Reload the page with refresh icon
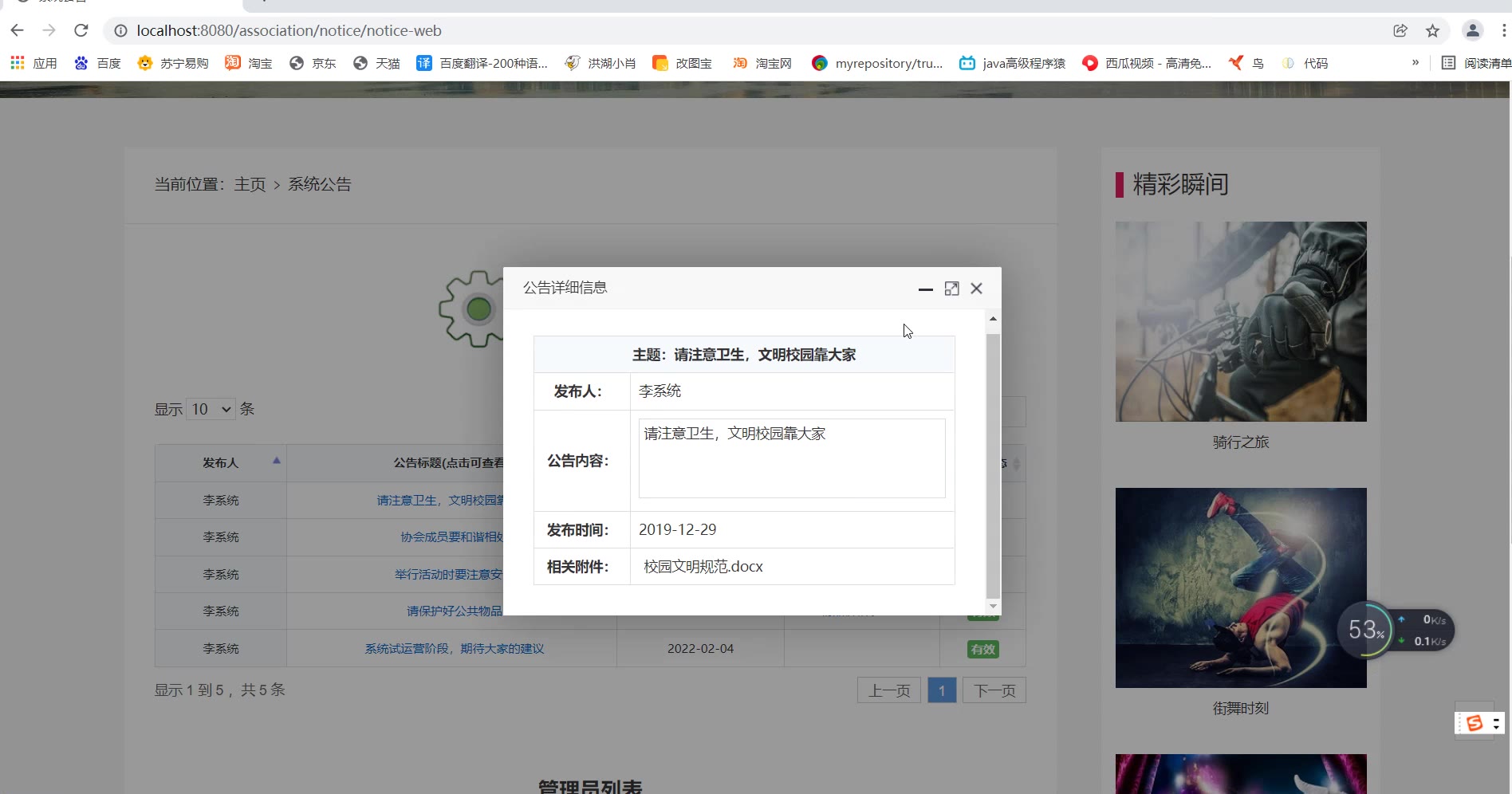The height and width of the screenshot is (794, 1512). 81,30
